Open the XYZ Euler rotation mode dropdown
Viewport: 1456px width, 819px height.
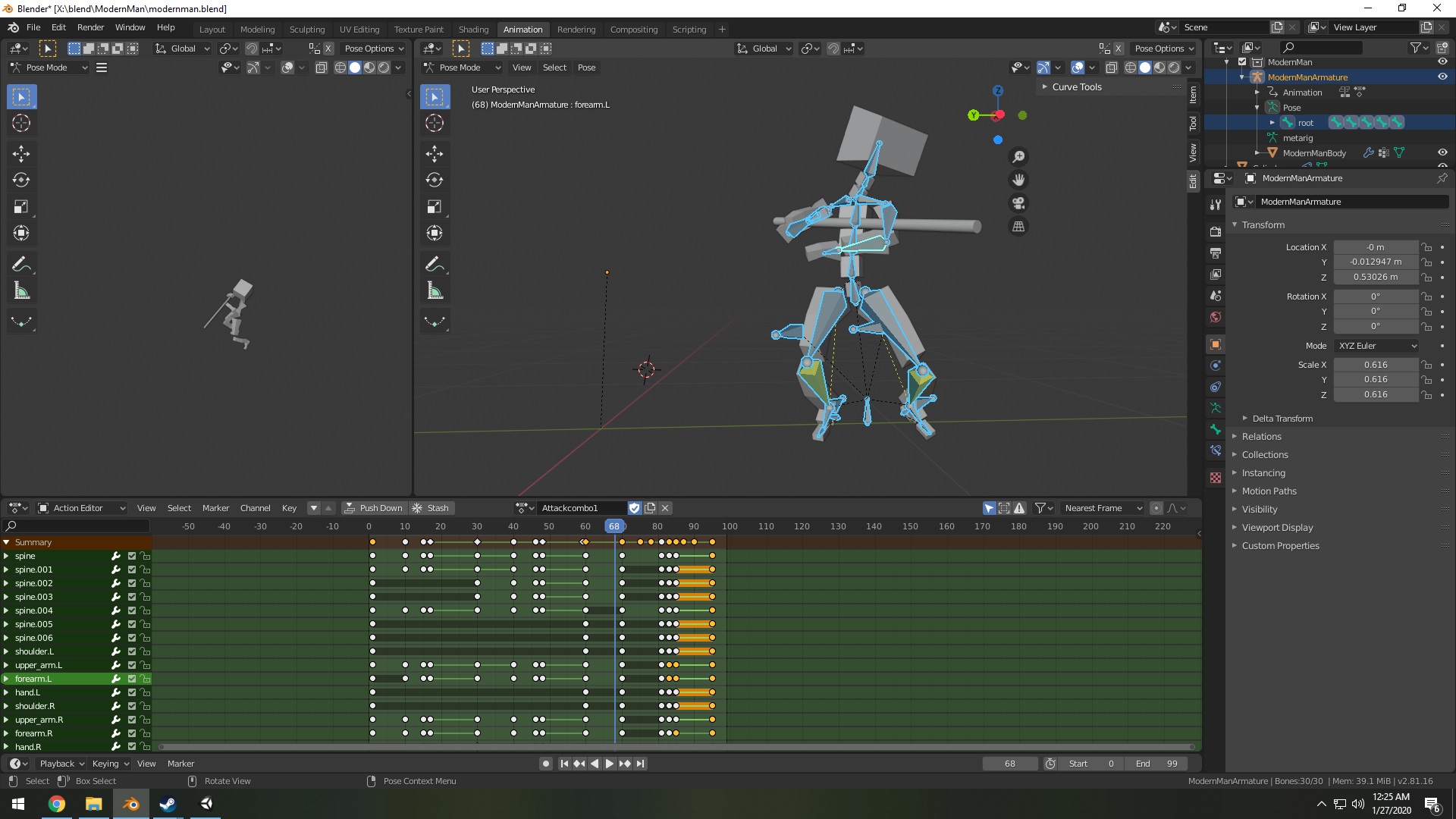[x=1376, y=346]
